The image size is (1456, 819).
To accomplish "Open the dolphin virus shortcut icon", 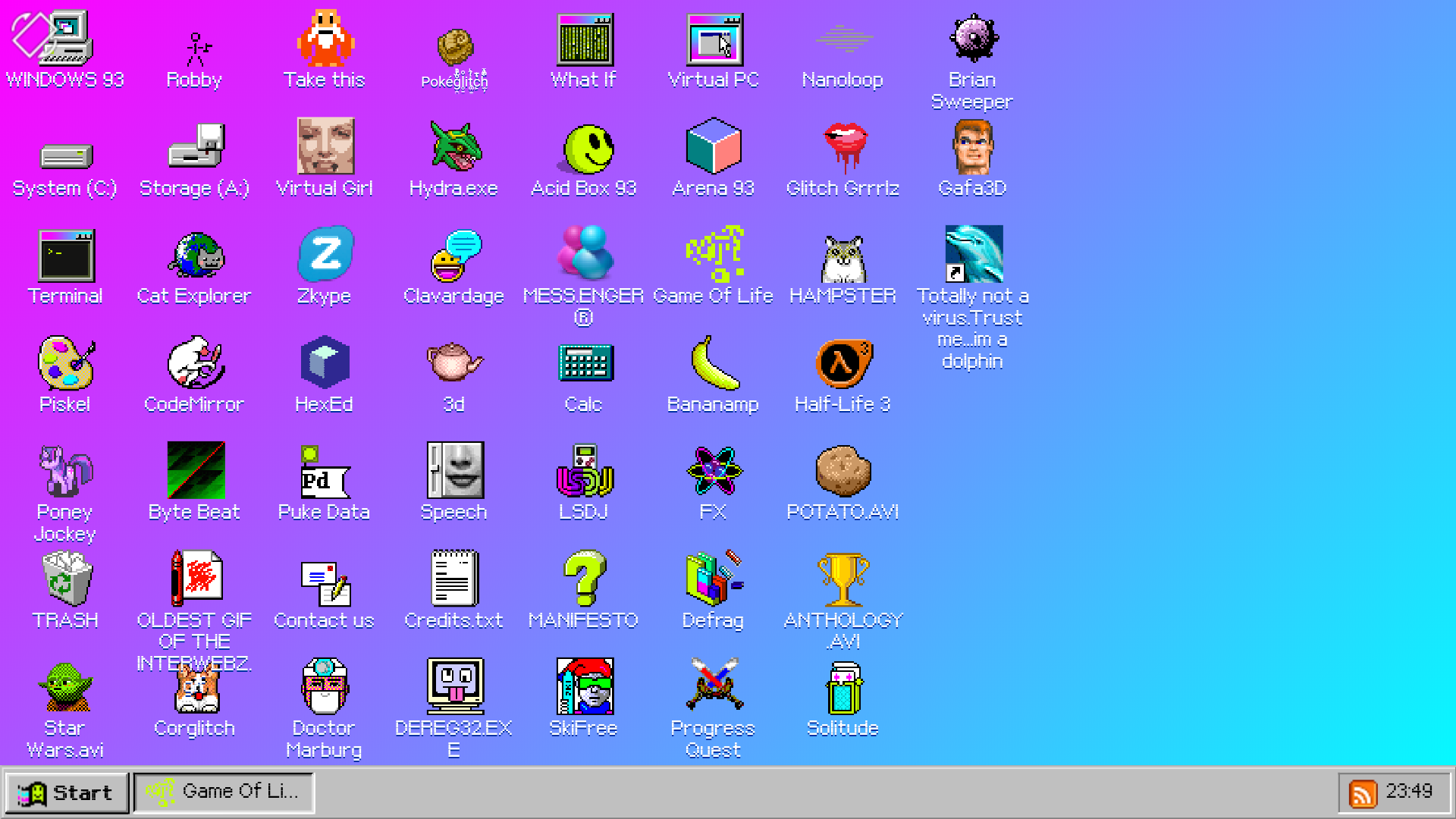I will (973, 255).
